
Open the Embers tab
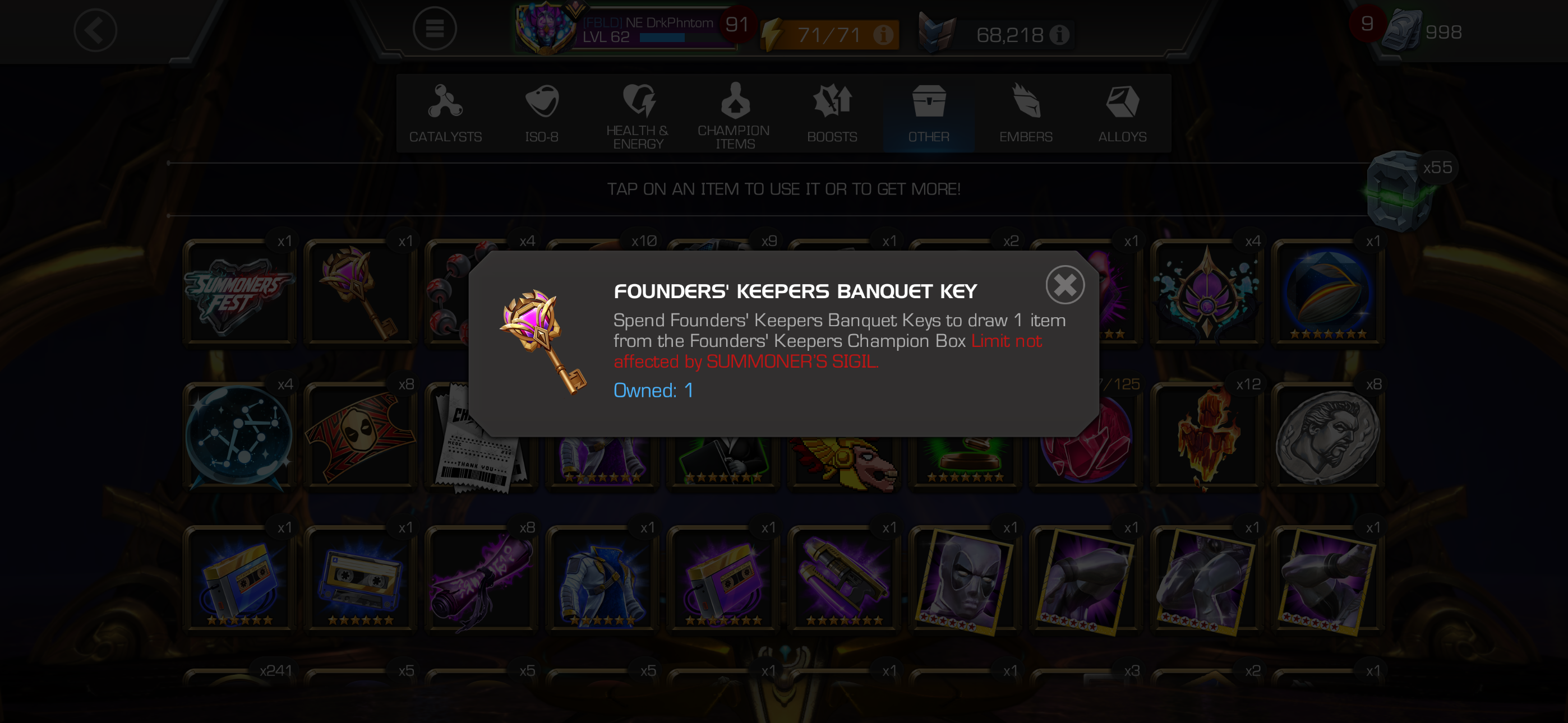coord(1026,113)
